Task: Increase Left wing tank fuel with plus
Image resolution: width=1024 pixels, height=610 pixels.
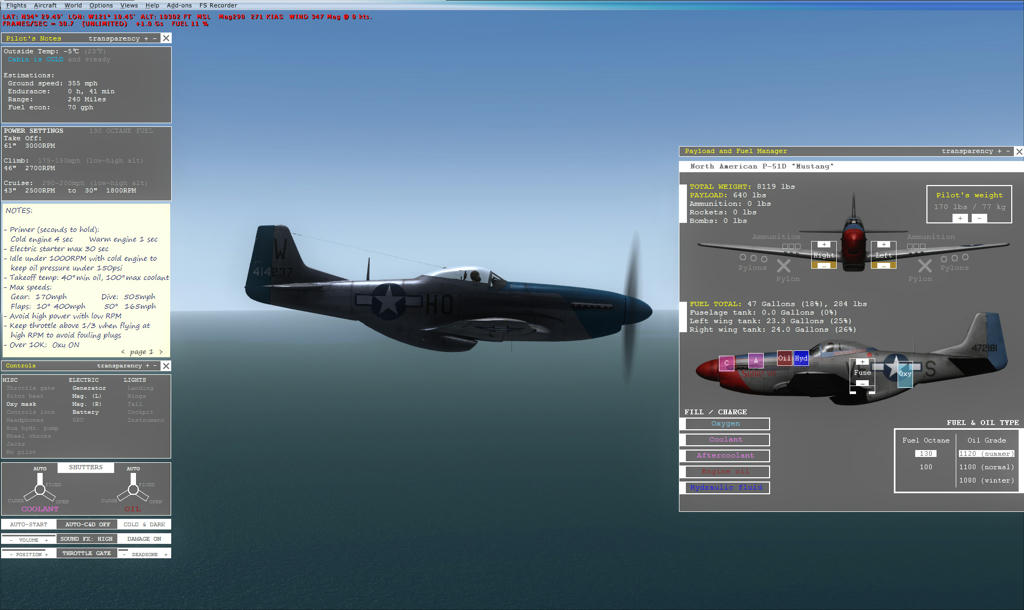Action: pyautogui.click(x=884, y=244)
